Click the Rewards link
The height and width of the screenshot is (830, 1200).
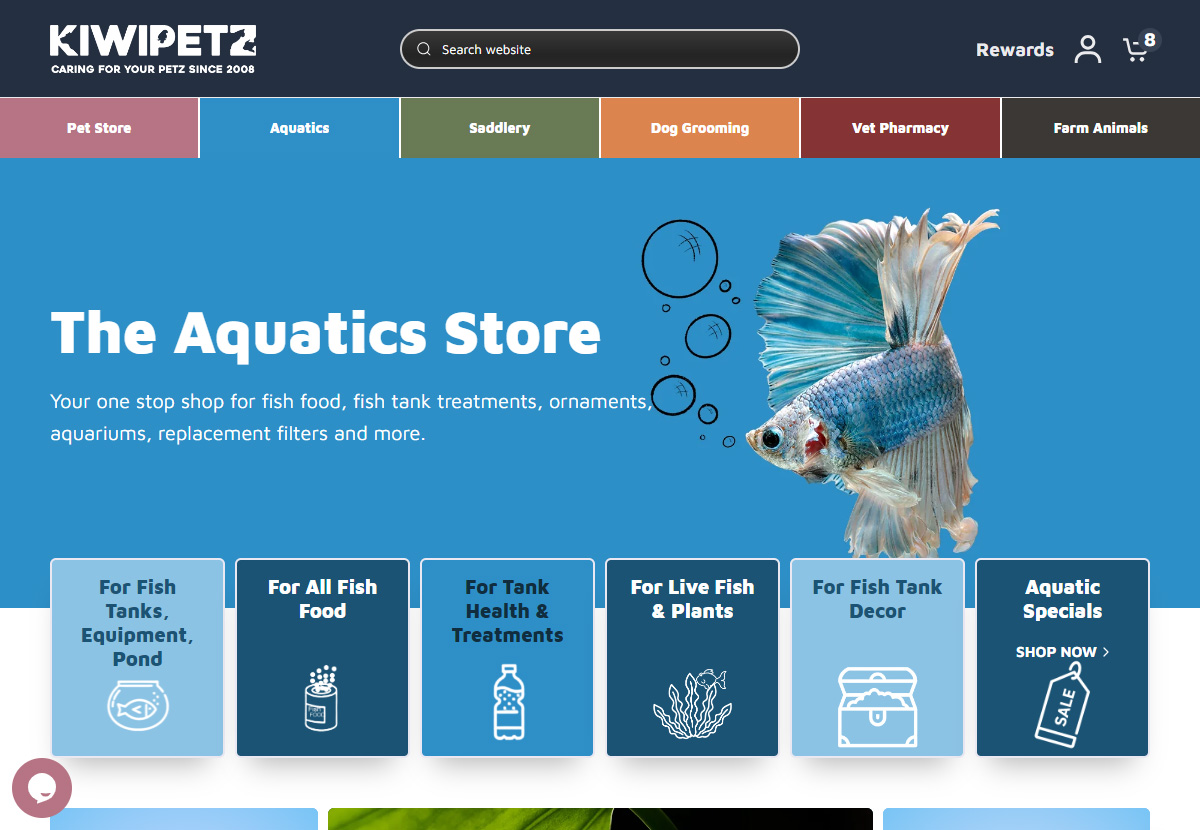coord(1015,50)
